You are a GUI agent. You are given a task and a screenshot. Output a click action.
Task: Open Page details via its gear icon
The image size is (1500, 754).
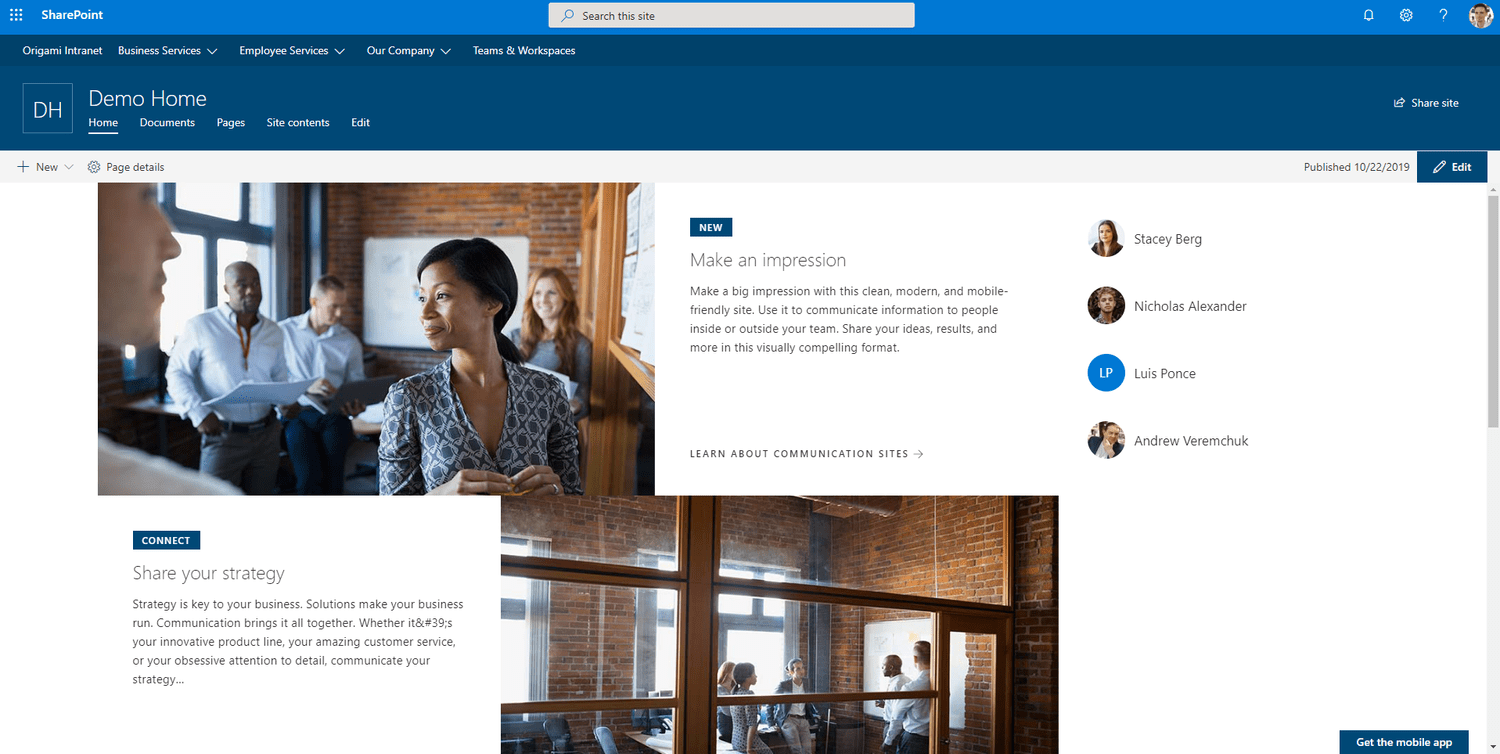[93, 167]
